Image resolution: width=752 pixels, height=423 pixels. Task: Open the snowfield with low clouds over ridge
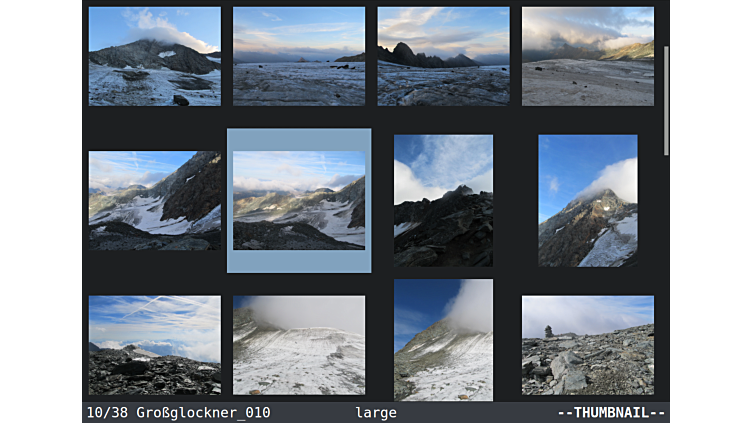[x=587, y=56]
